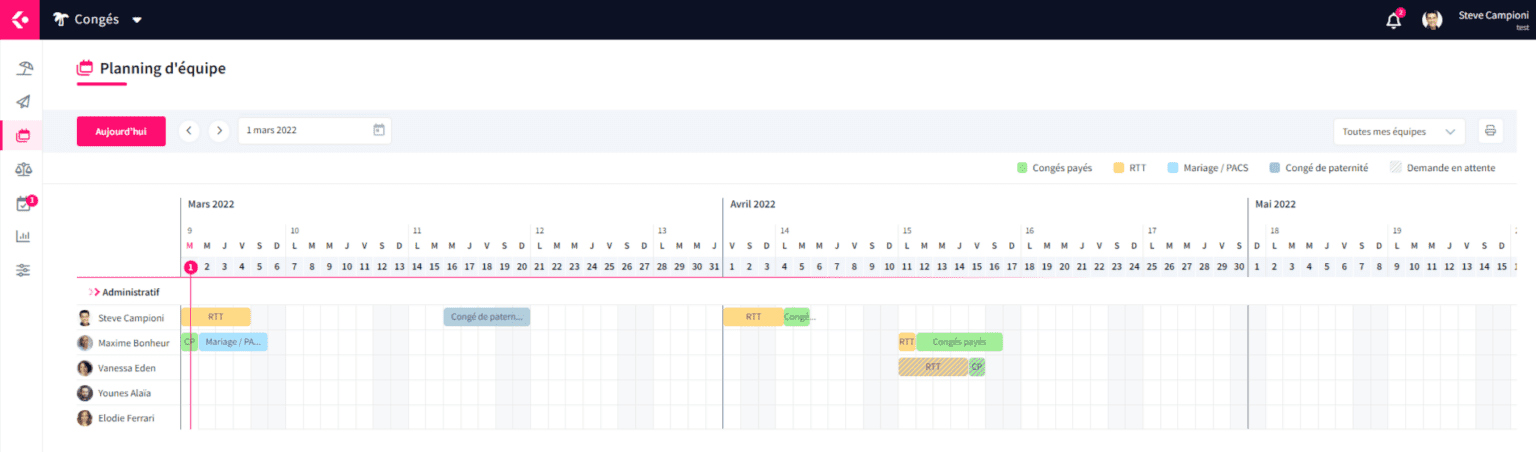Viewport: 1536px width, 452px height.
Task: Open Vanessa Eden's pending RTT request
Action: coord(932,367)
